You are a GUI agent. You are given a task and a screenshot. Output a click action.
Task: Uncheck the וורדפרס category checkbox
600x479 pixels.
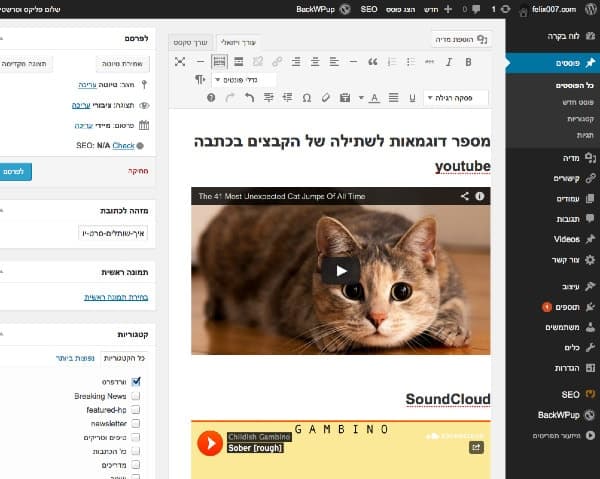click(136, 381)
